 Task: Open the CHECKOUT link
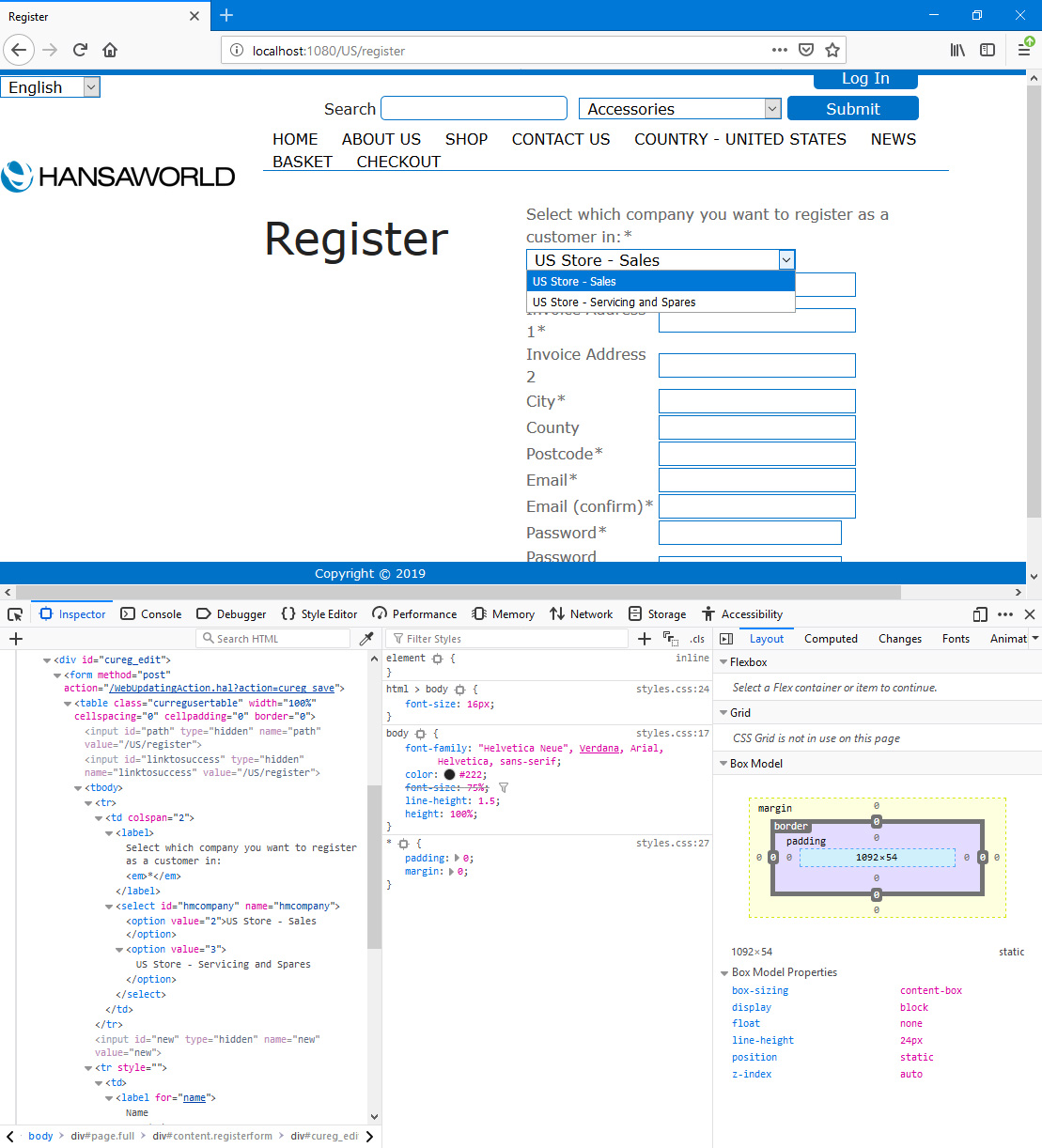tap(398, 162)
